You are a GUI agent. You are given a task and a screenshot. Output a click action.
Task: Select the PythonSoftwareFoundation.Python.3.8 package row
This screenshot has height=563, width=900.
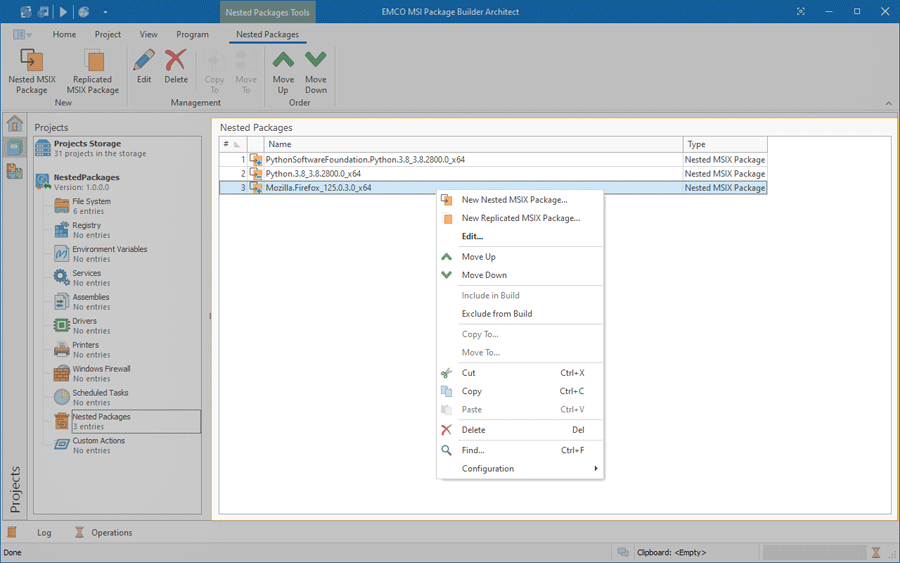[x=493, y=160]
